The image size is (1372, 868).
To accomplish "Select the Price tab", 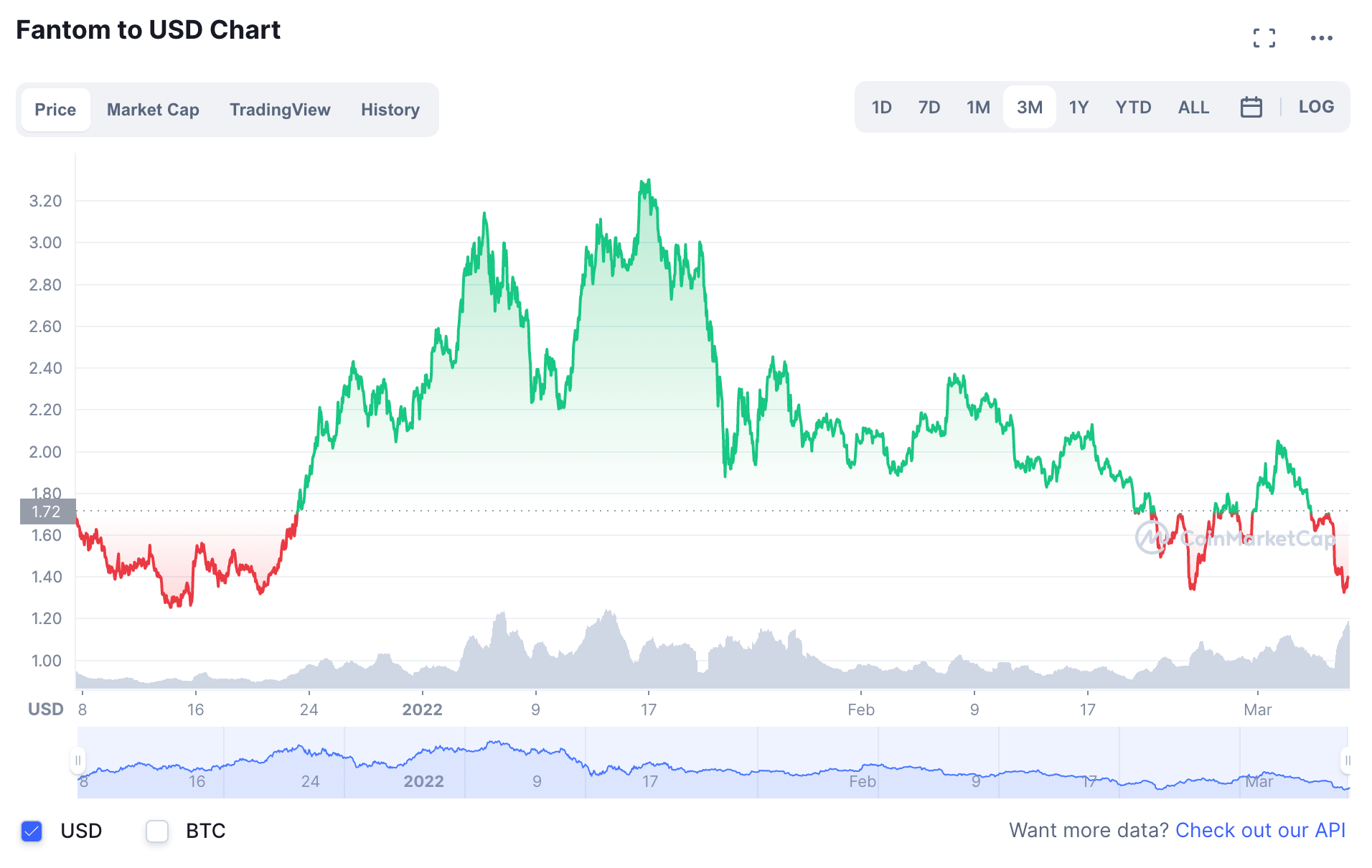I will pos(56,109).
